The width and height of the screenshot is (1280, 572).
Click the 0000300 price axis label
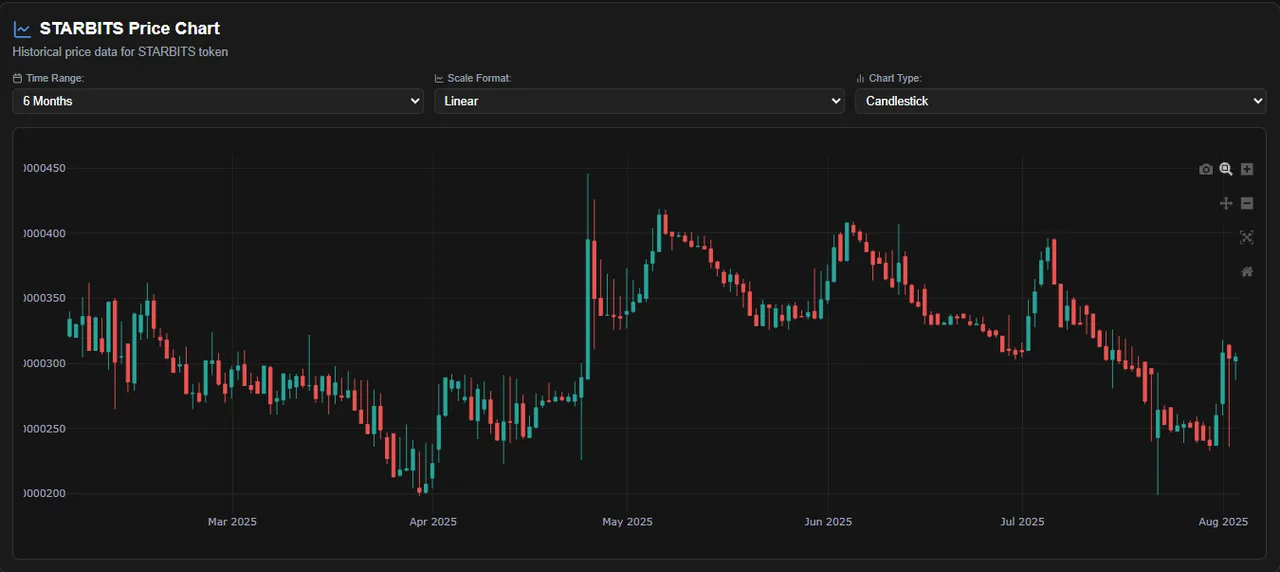click(44, 363)
